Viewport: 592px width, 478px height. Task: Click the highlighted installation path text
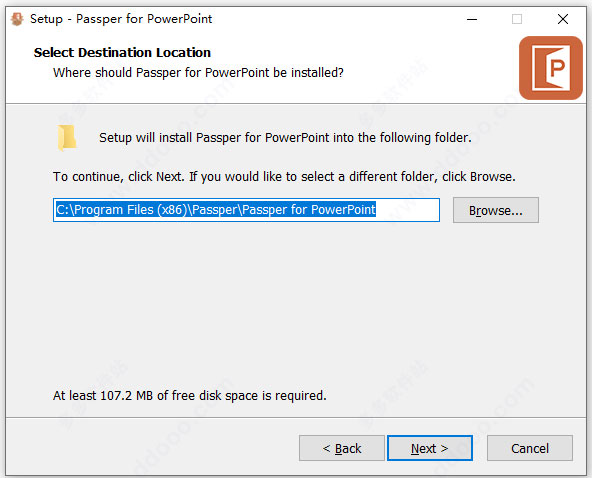click(216, 210)
